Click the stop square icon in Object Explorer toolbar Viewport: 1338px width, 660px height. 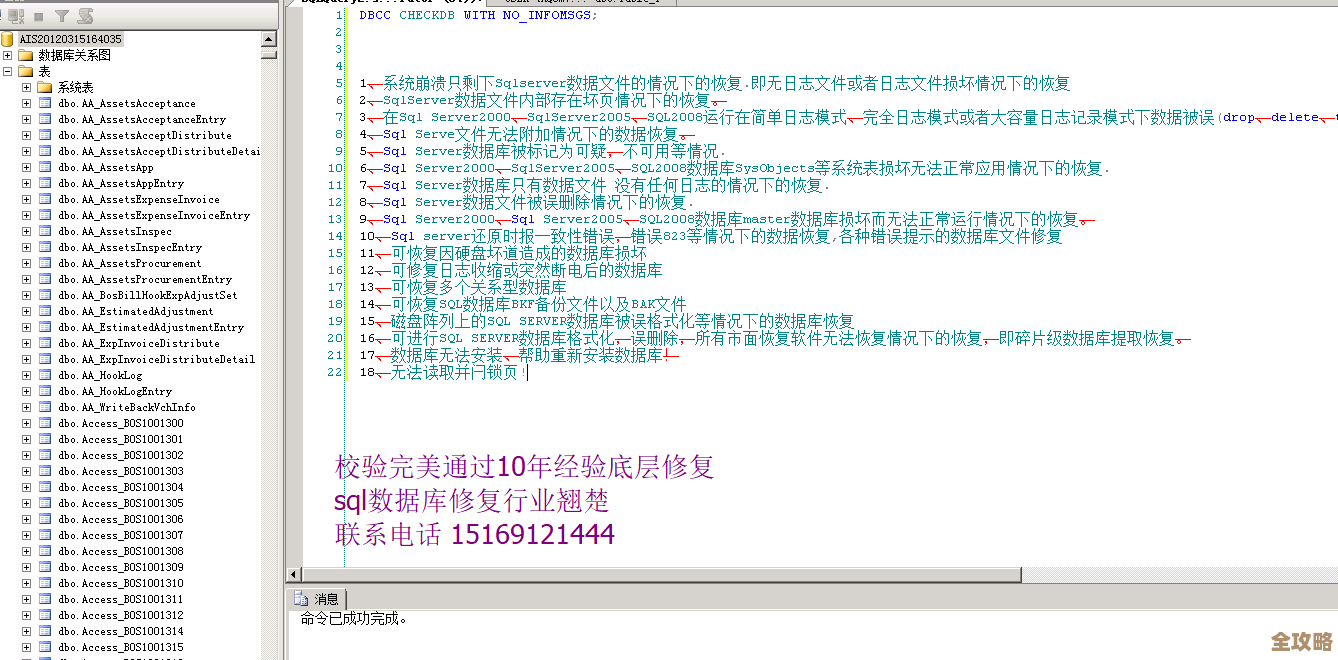(x=39, y=16)
